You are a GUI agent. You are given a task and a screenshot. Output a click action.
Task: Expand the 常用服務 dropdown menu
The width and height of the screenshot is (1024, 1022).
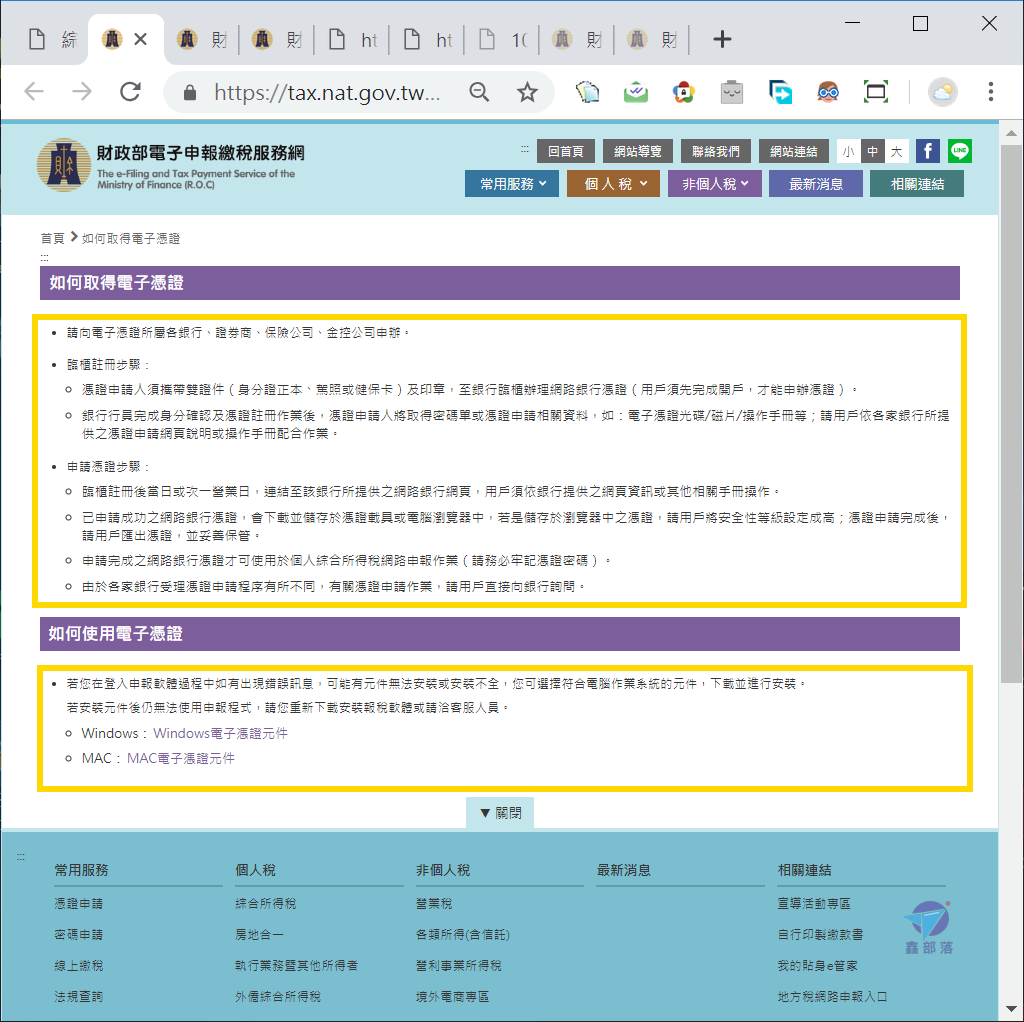coord(511,183)
